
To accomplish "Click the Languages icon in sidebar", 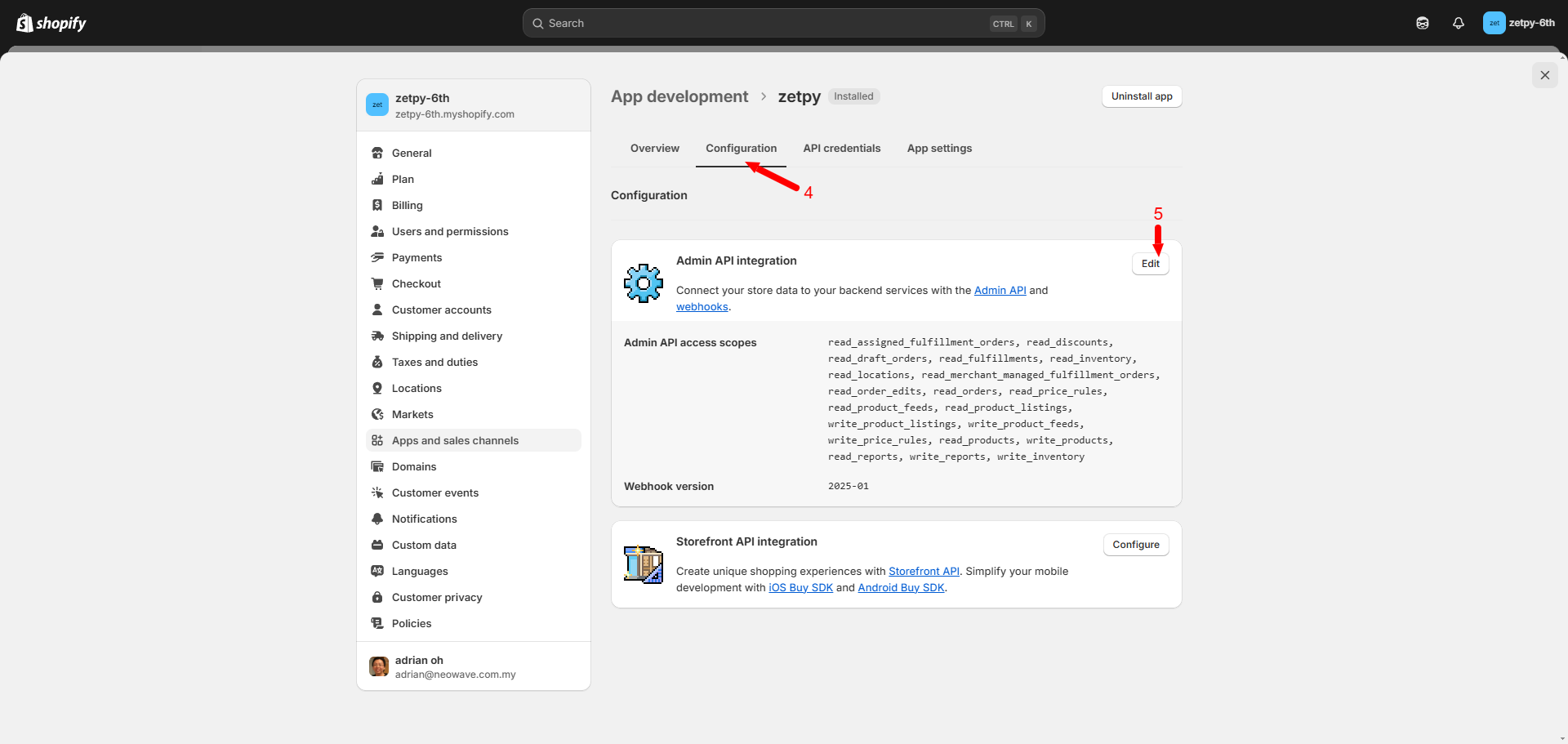I will coord(377,571).
